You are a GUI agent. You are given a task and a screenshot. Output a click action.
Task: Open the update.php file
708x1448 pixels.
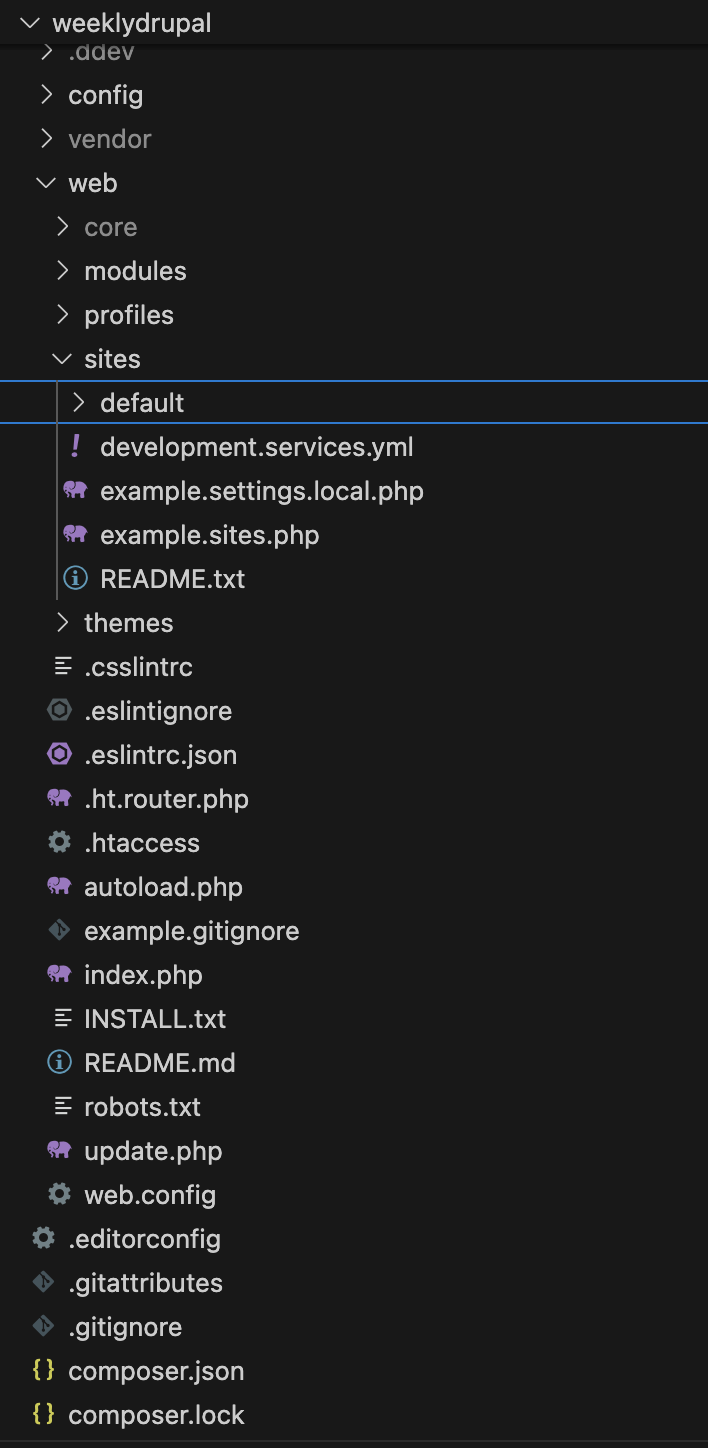coord(153,1151)
